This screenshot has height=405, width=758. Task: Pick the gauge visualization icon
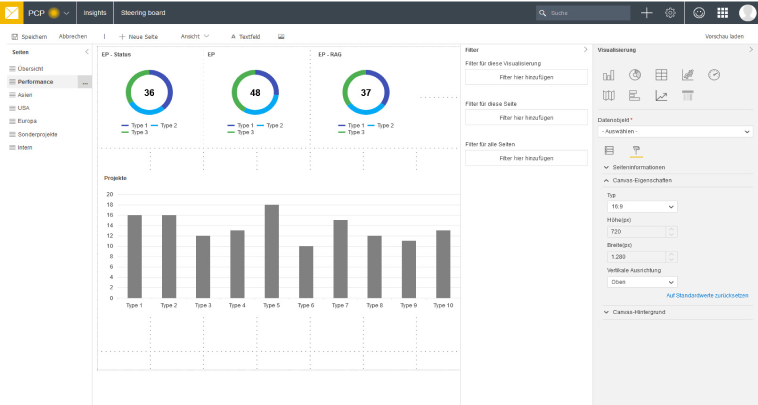[x=714, y=75]
